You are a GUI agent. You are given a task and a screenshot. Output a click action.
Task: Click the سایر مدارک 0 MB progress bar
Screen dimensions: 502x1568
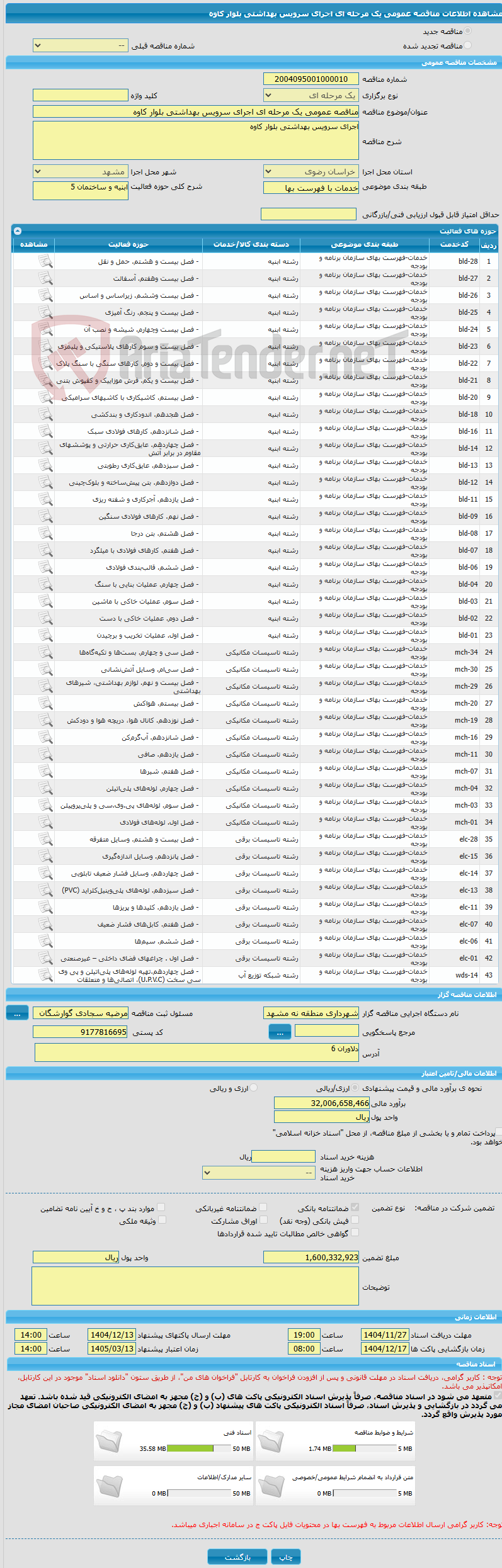coord(199,1493)
